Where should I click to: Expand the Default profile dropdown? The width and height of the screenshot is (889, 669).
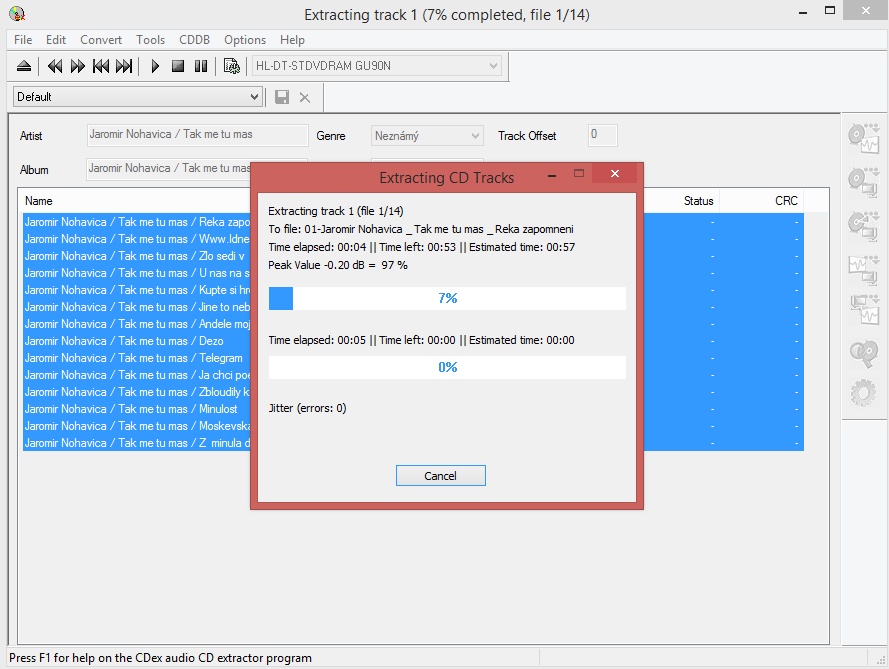coord(254,97)
